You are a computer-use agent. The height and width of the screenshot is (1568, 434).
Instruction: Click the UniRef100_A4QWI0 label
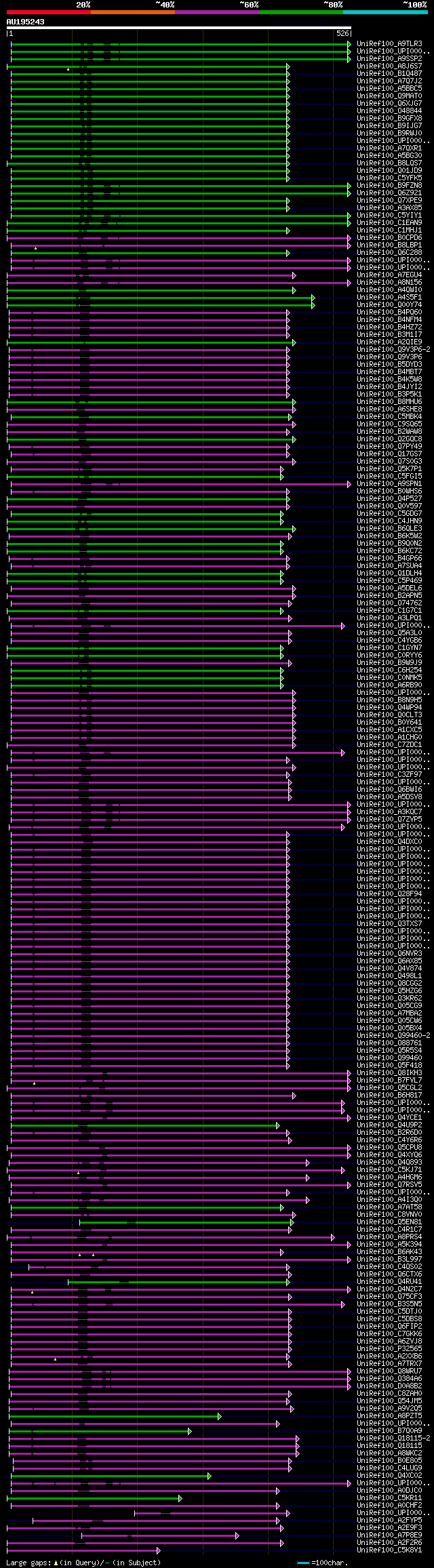pos(389,290)
